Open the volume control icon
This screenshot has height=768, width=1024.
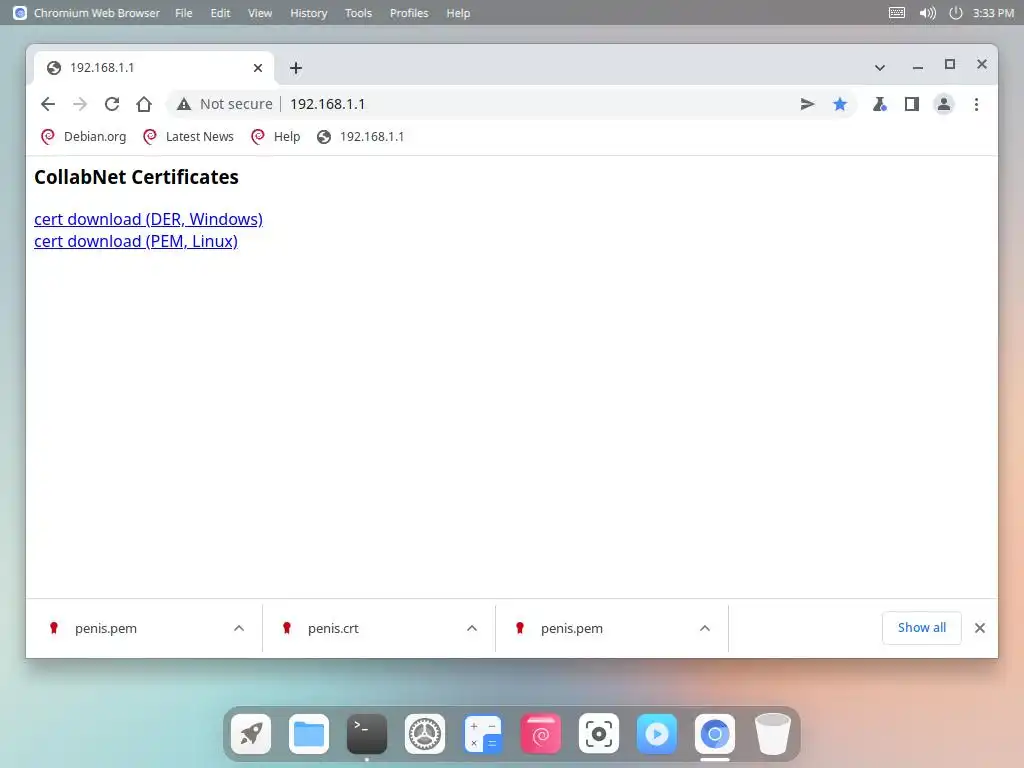pyautogui.click(x=927, y=13)
